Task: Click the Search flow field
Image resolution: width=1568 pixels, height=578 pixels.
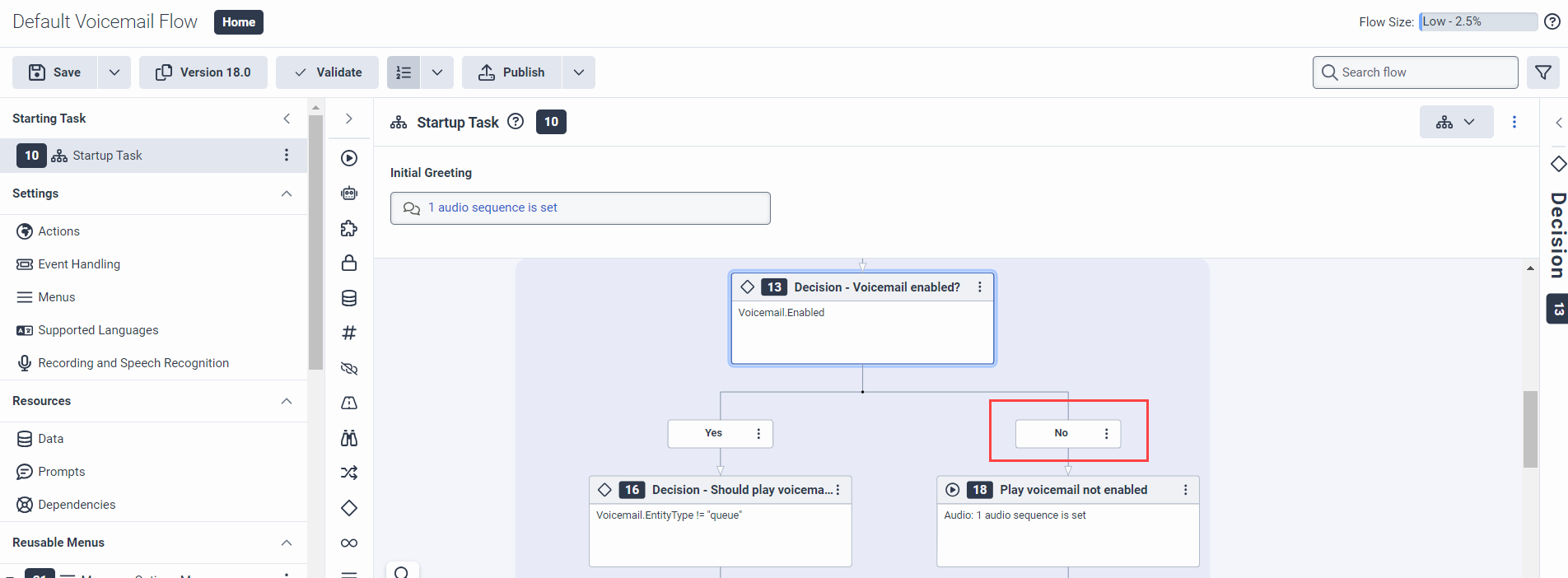Action: (x=1415, y=72)
